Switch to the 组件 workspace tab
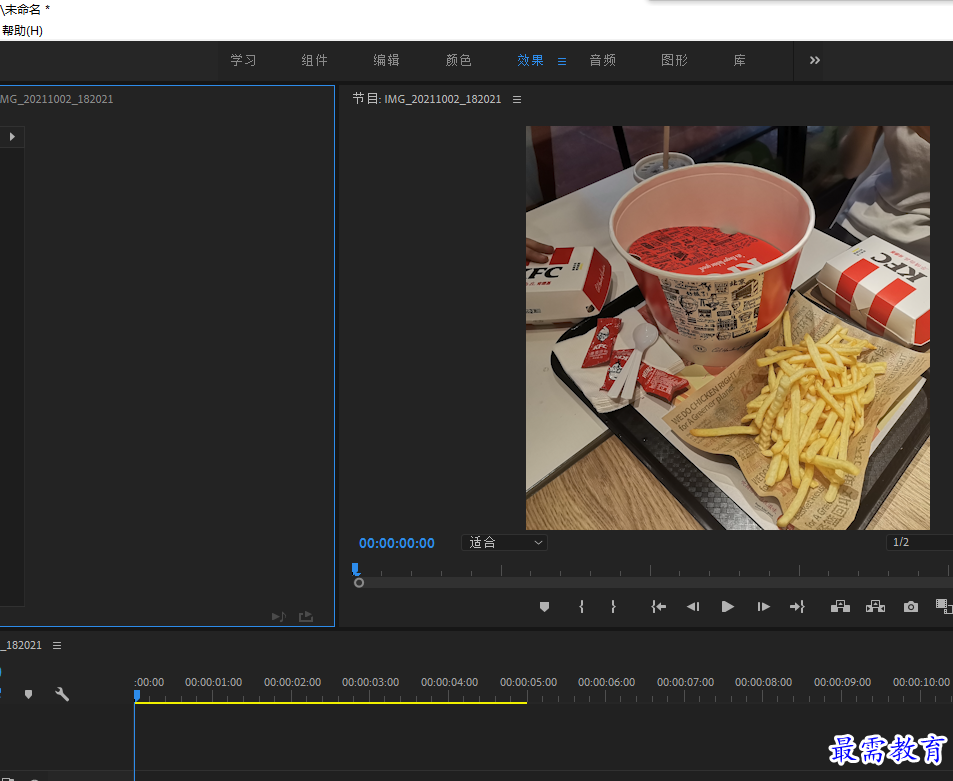Viewport: 953px width, 781px height. click(314, 60)
